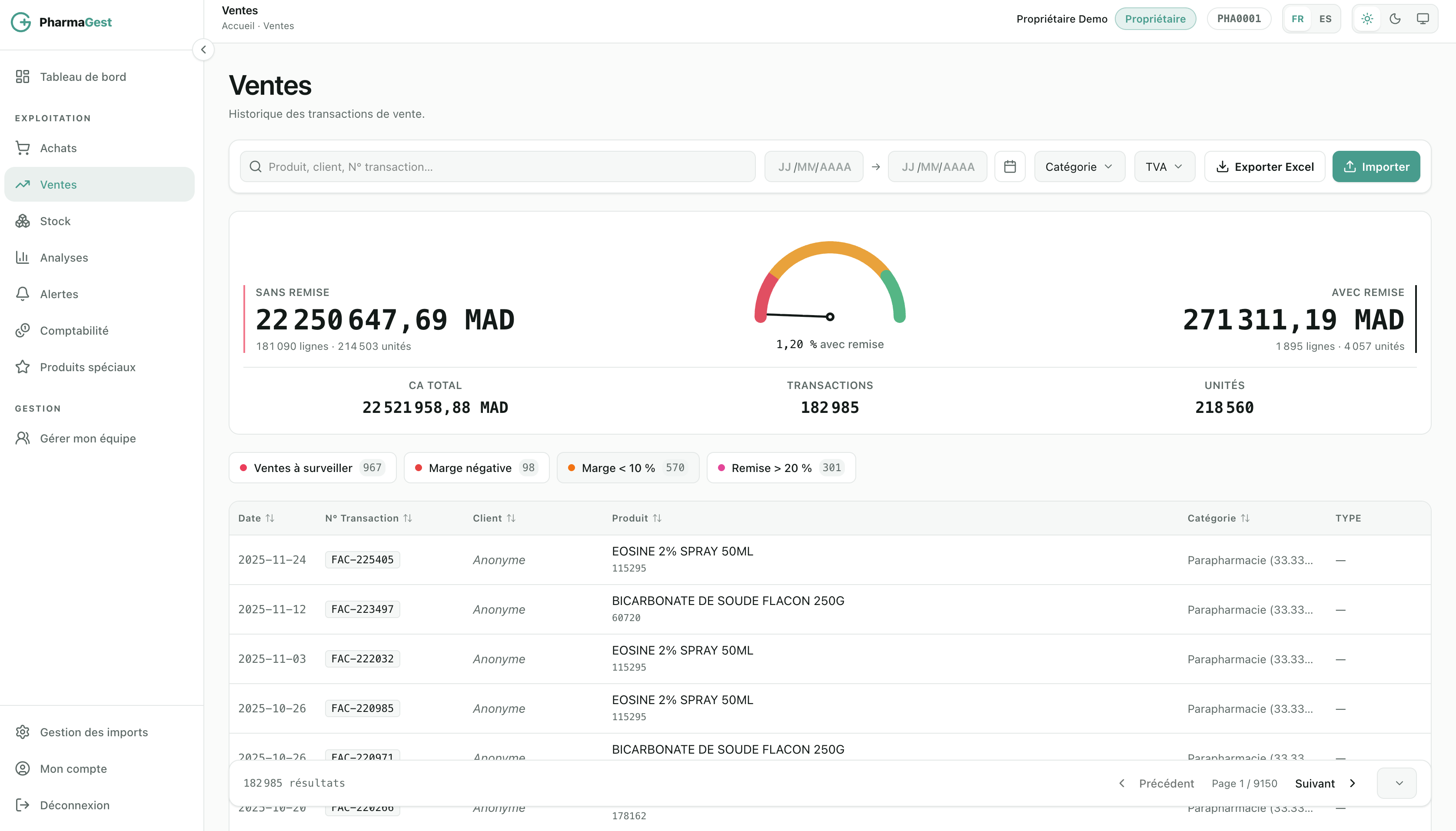
Task: Click the Propriétaire role badge
Action: [1155, 19]
